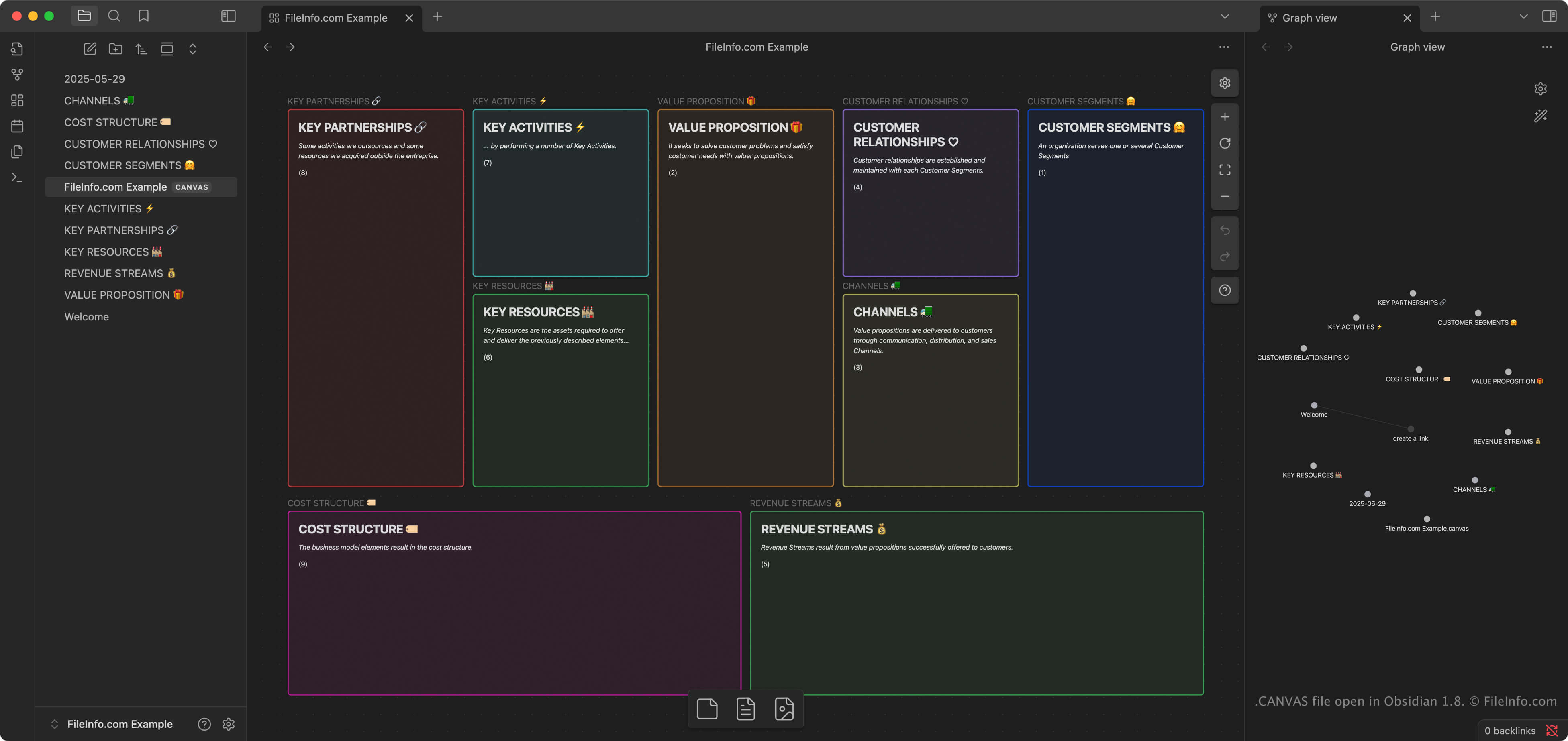
Task: Open COST STRUCTURE note in explorer
Action: (141, 122)
